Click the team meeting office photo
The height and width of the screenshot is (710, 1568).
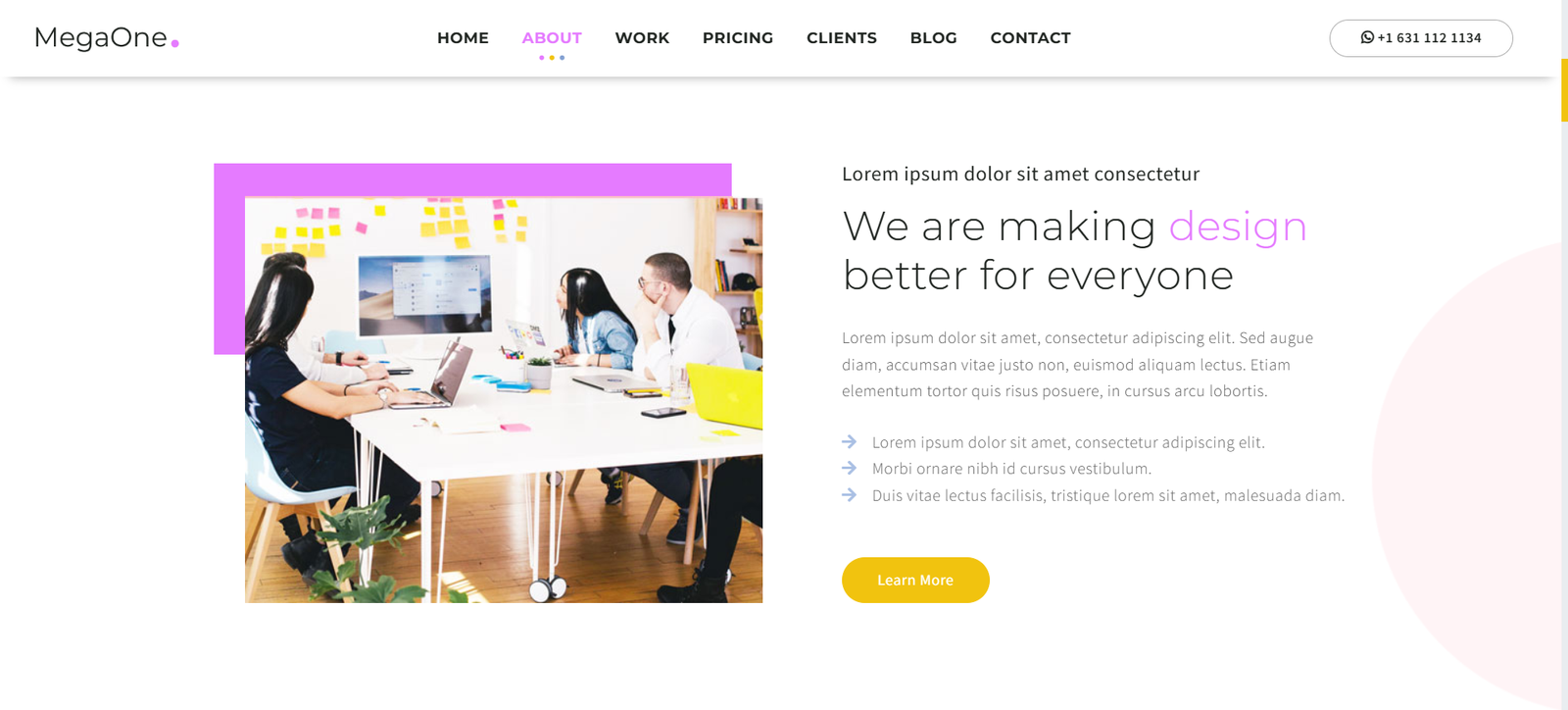(x=504, y=400)
